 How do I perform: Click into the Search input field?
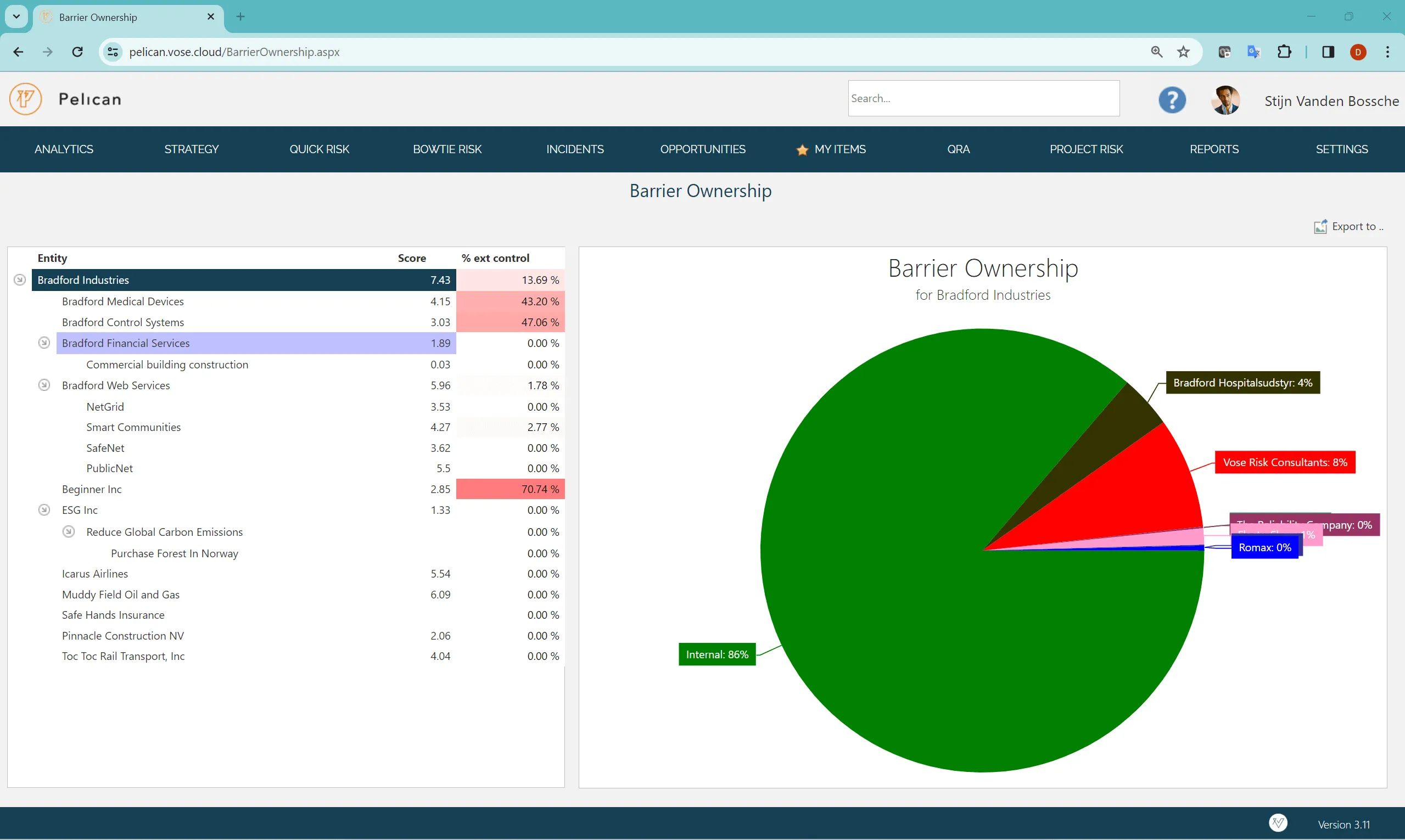pyautogui.click(x=983, y=98)
